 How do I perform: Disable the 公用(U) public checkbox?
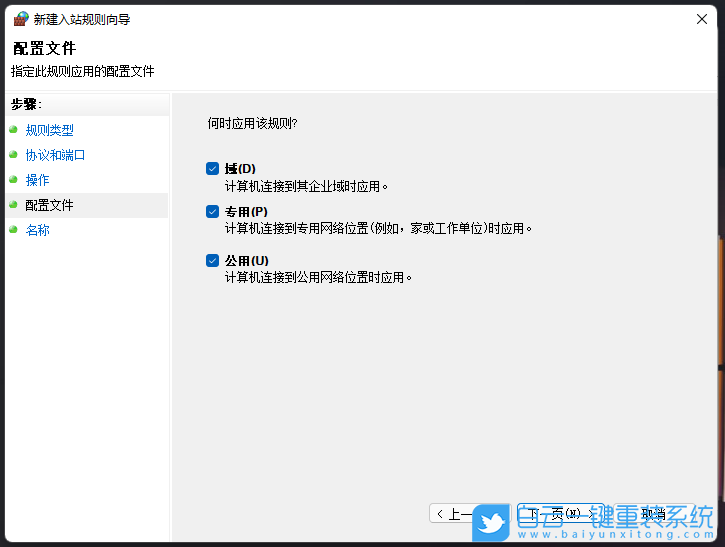212,261
